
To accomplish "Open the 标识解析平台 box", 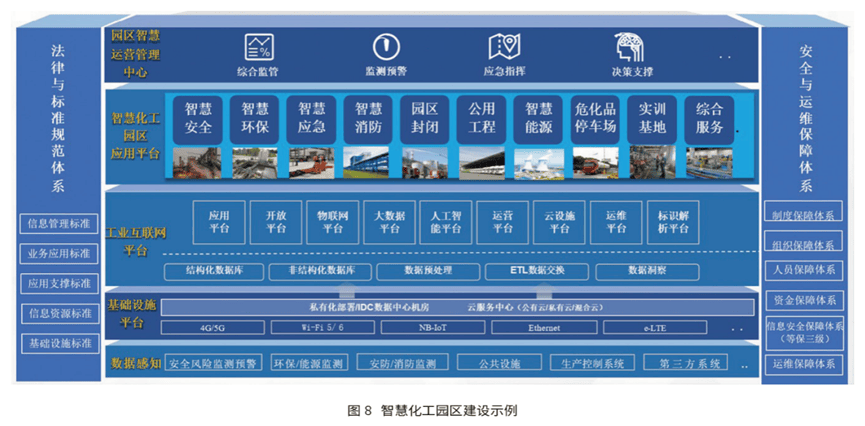I will 670,222.
